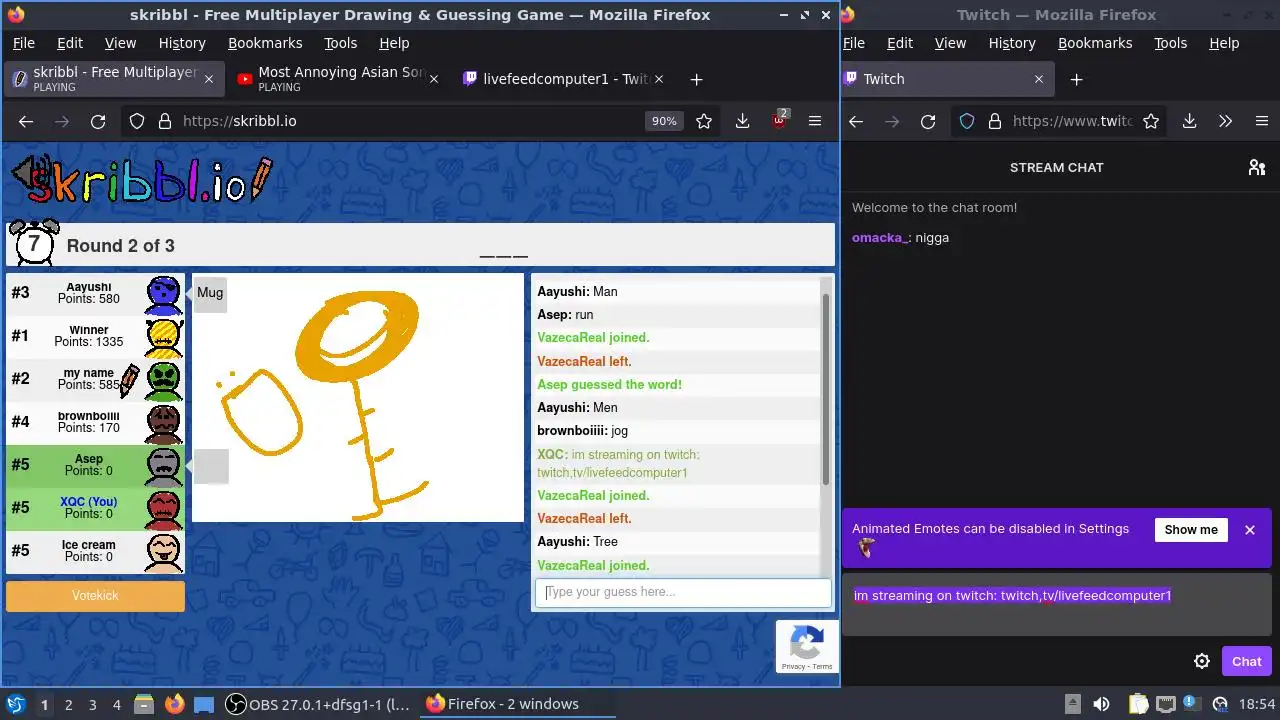Click the volume icon in the system tray
1280x720 pixels.
click(x=1101, y=704)
